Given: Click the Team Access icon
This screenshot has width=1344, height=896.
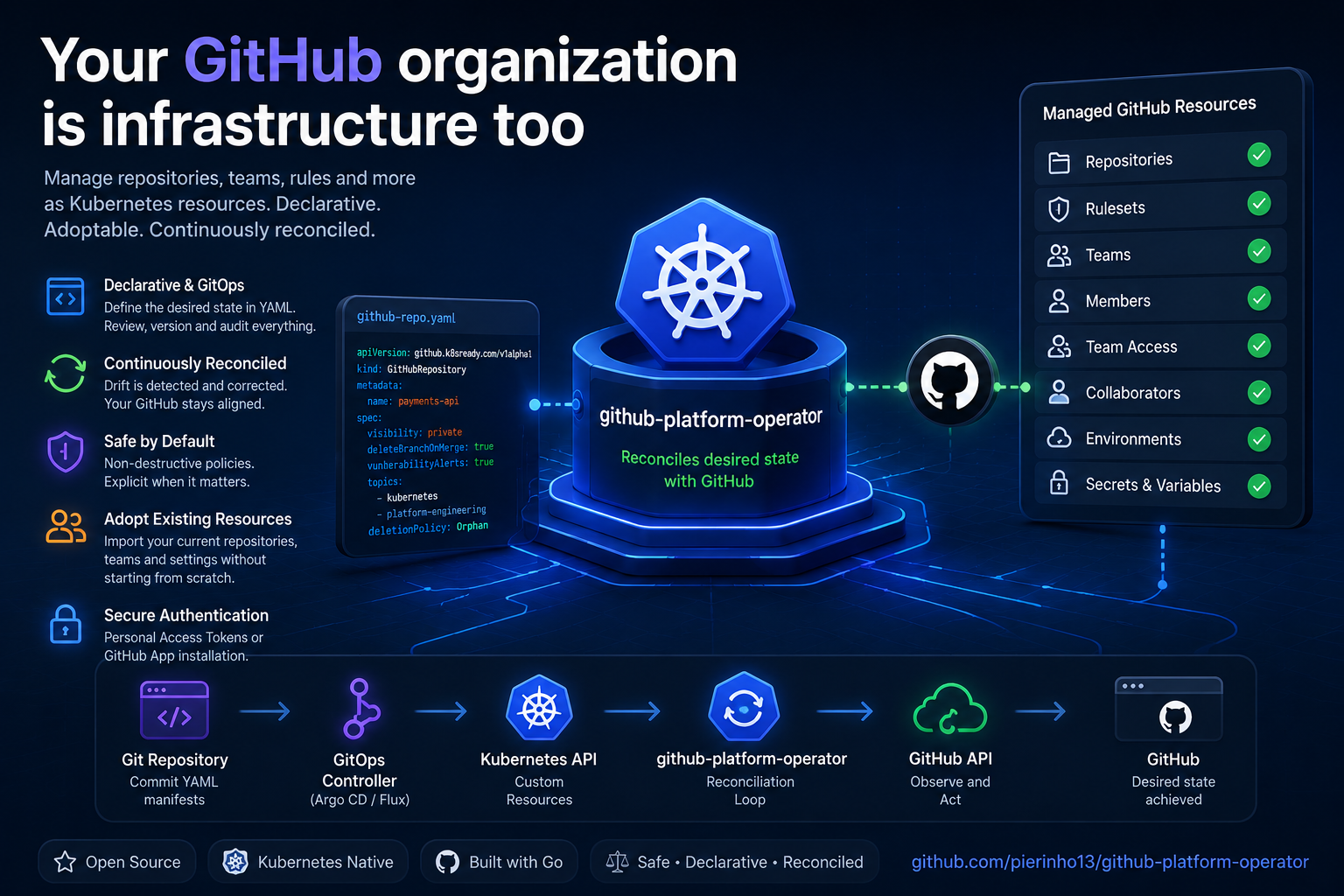Looking at the screenshot, I should pyautogui.click(x=1059, y=346).
